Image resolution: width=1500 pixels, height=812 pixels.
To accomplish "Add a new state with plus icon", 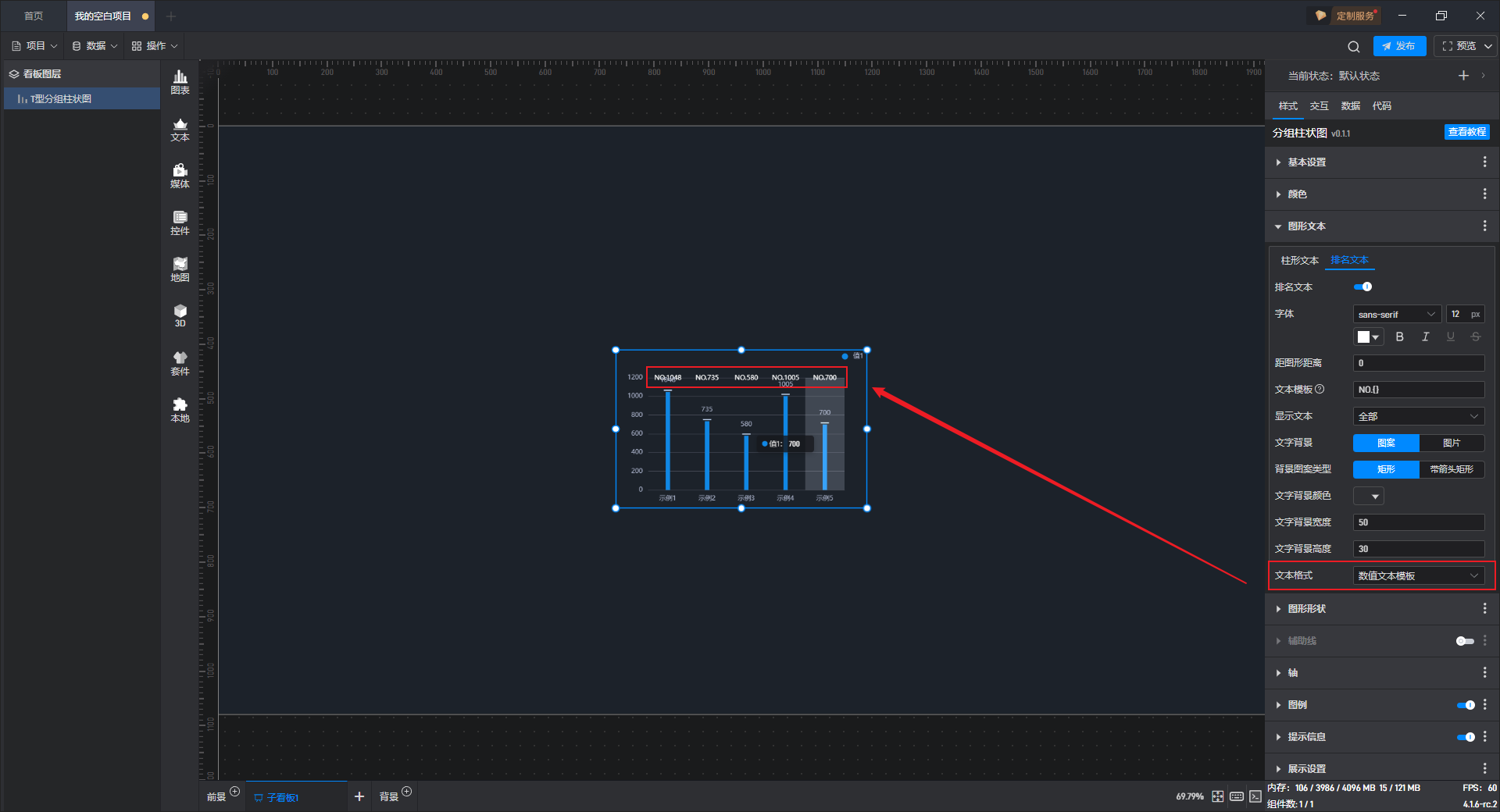I will click(1463, 76).
